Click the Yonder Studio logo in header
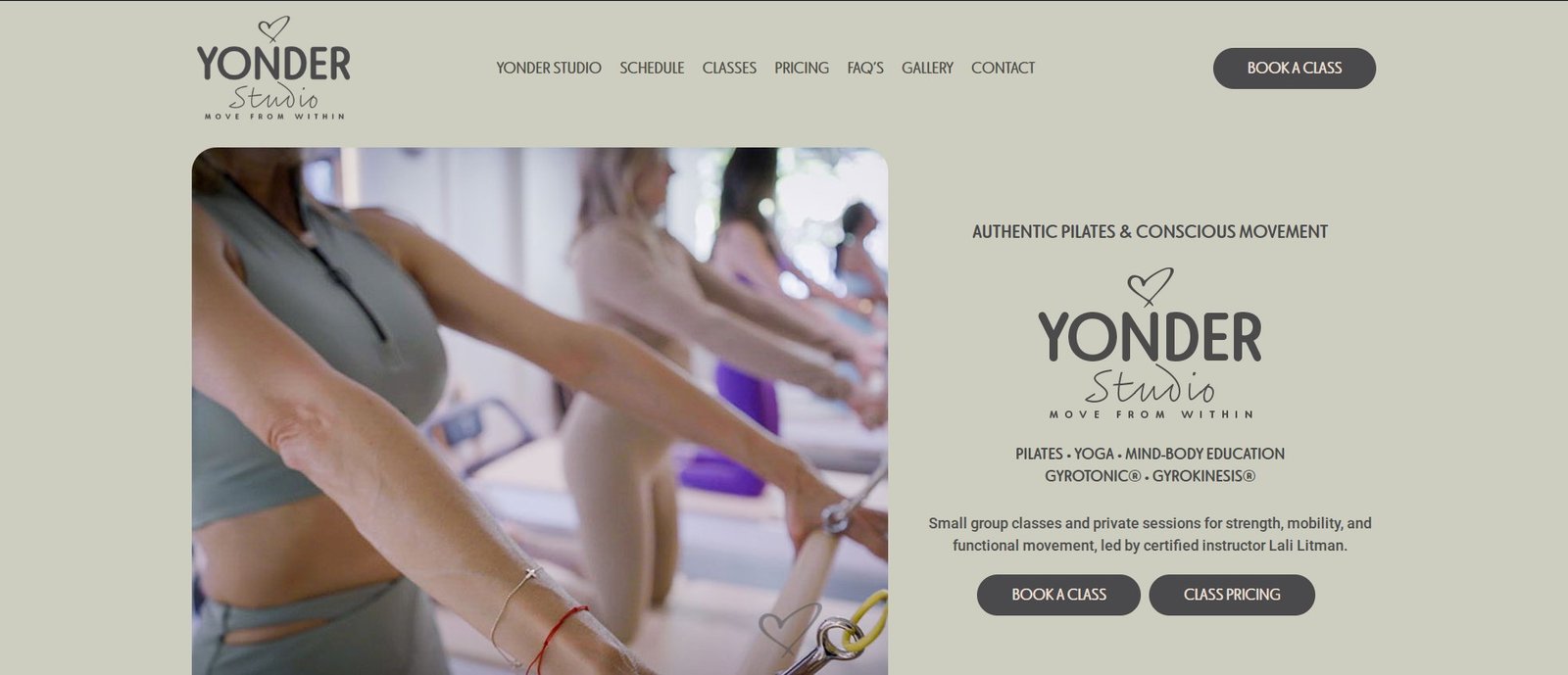The width and height of the screenshot is (1568, 675). 273,68
